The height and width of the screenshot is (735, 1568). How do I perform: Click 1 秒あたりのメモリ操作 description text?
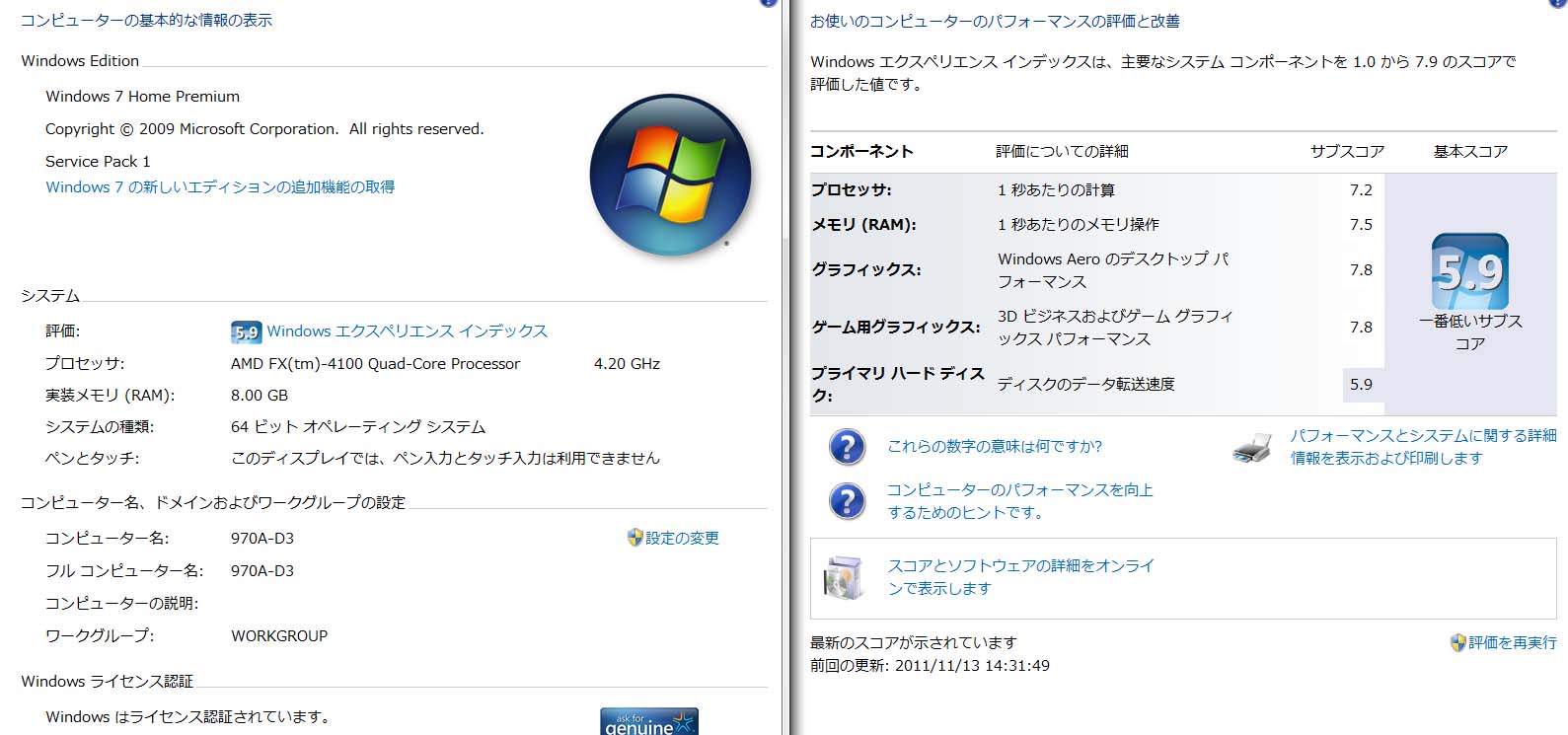[1078, 225]
